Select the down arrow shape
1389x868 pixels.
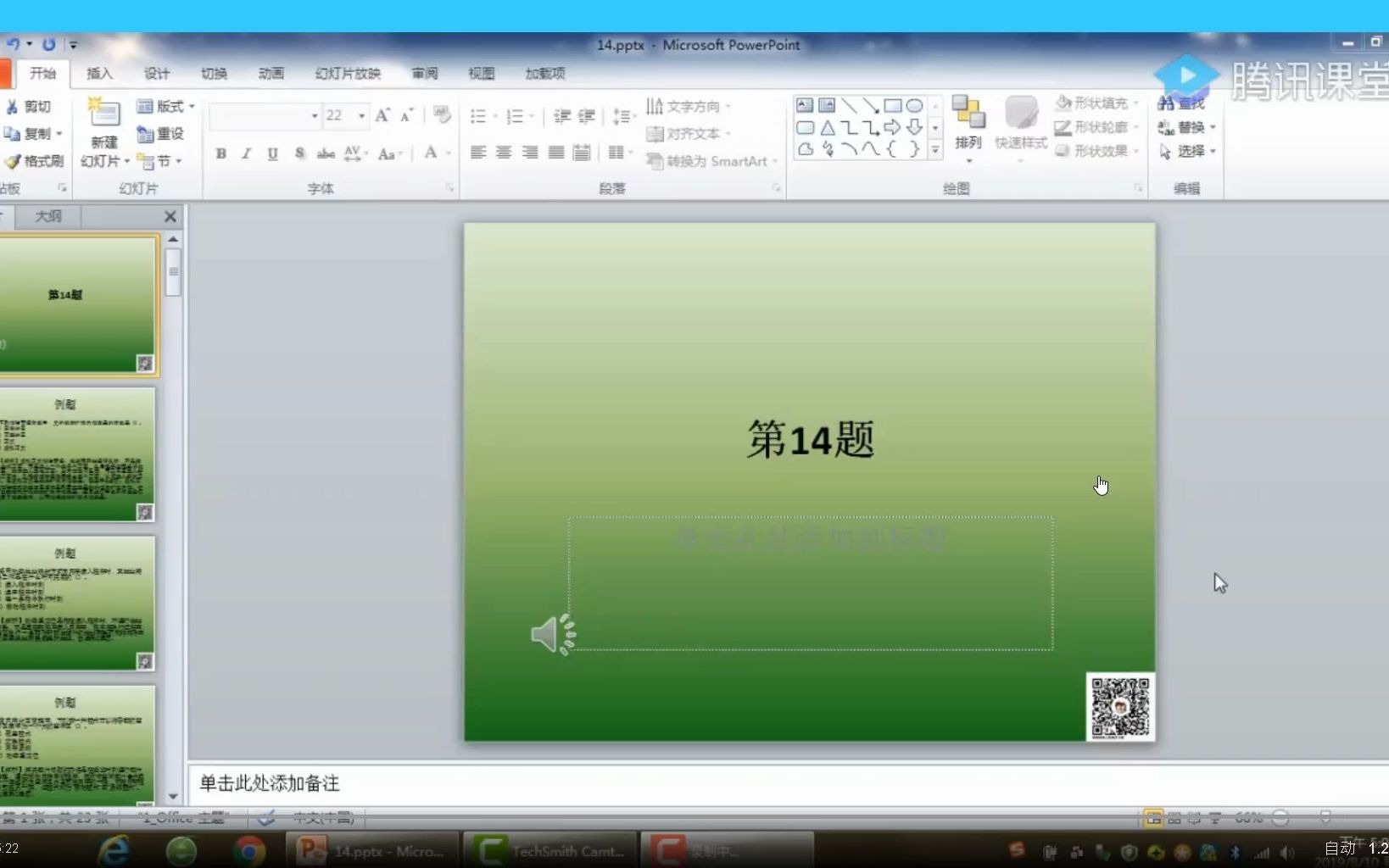click(914, 127)
